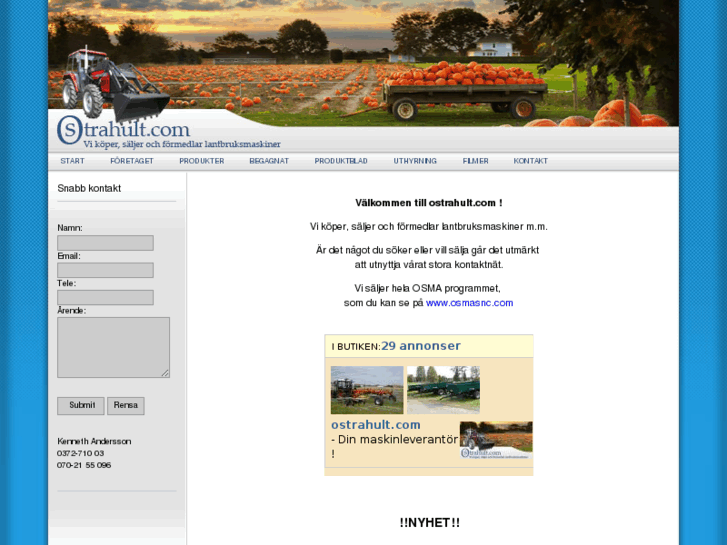Image resolution: width=727 pixels, height=545 pixels.
Task: Click the name Kenneth Andersson
Action: click(x=94, y=441)
